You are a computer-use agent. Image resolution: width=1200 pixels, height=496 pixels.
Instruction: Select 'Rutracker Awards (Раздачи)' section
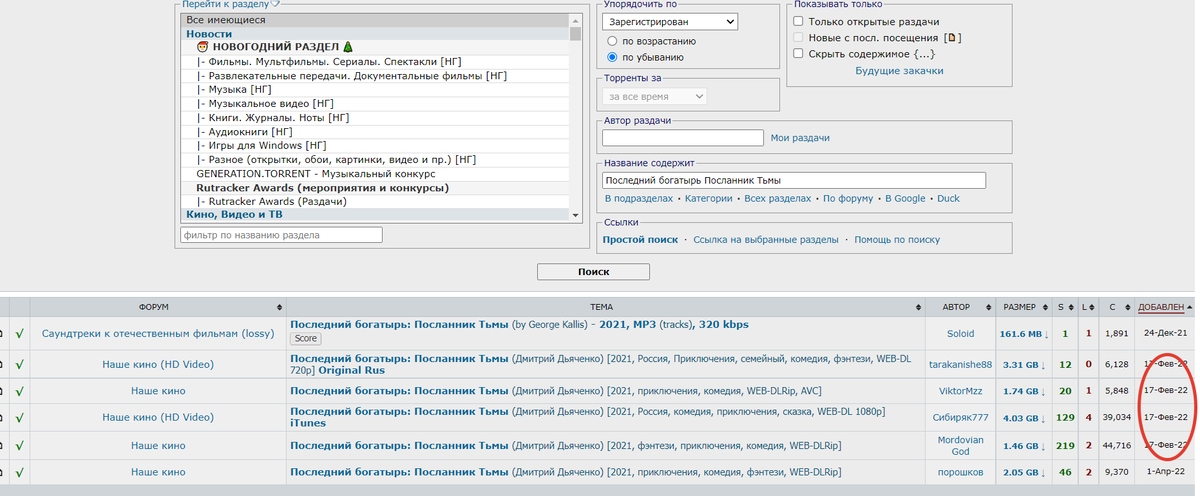pos(375,201)
